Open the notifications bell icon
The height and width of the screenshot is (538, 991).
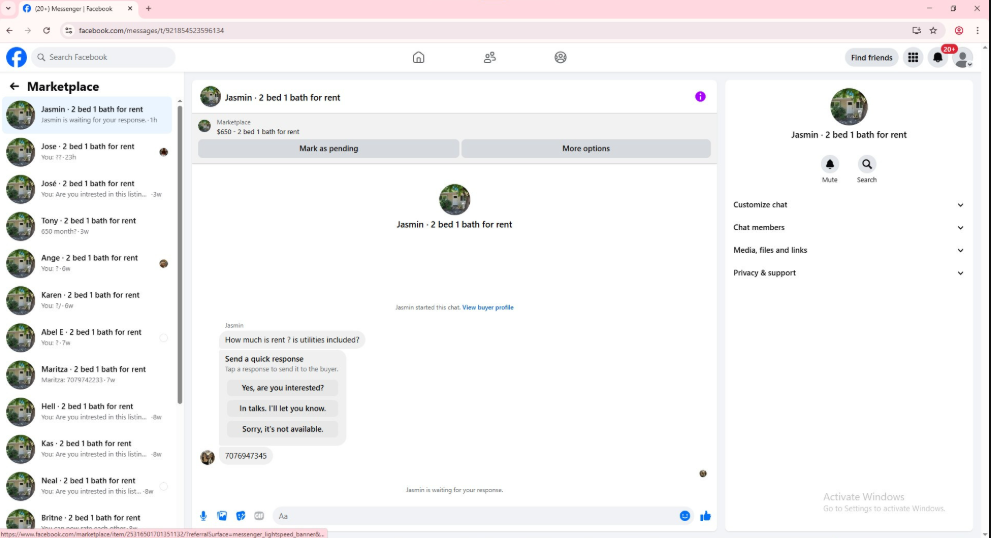938,58
